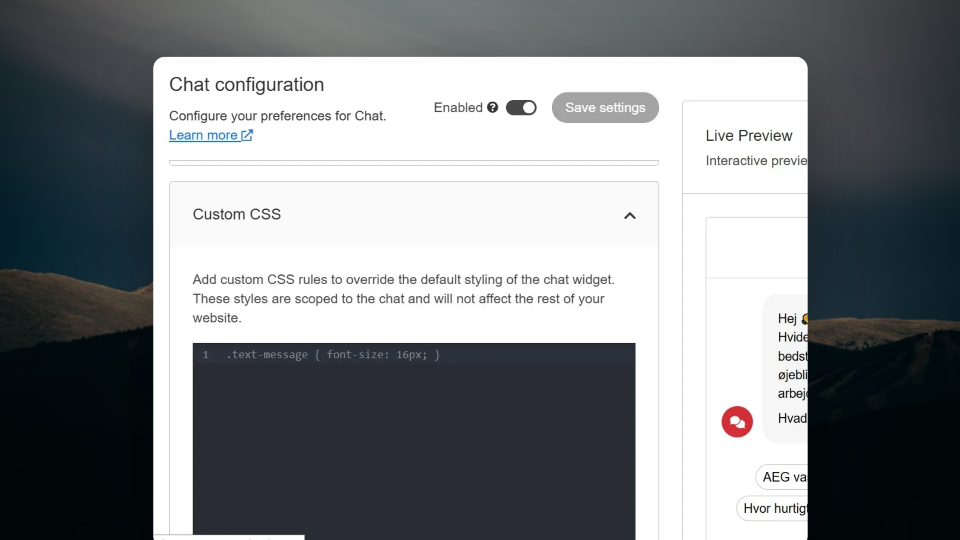Click the collapsed panel strip above Custom CSS
This screenshot has height=540, width=960.
click(414, 163)
